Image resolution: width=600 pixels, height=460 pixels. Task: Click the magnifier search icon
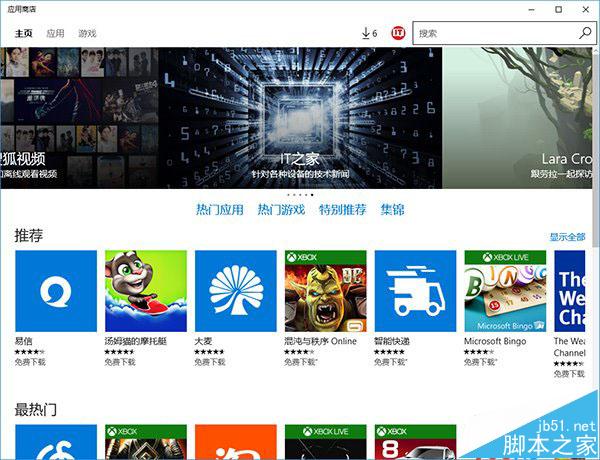coord(585,33)
